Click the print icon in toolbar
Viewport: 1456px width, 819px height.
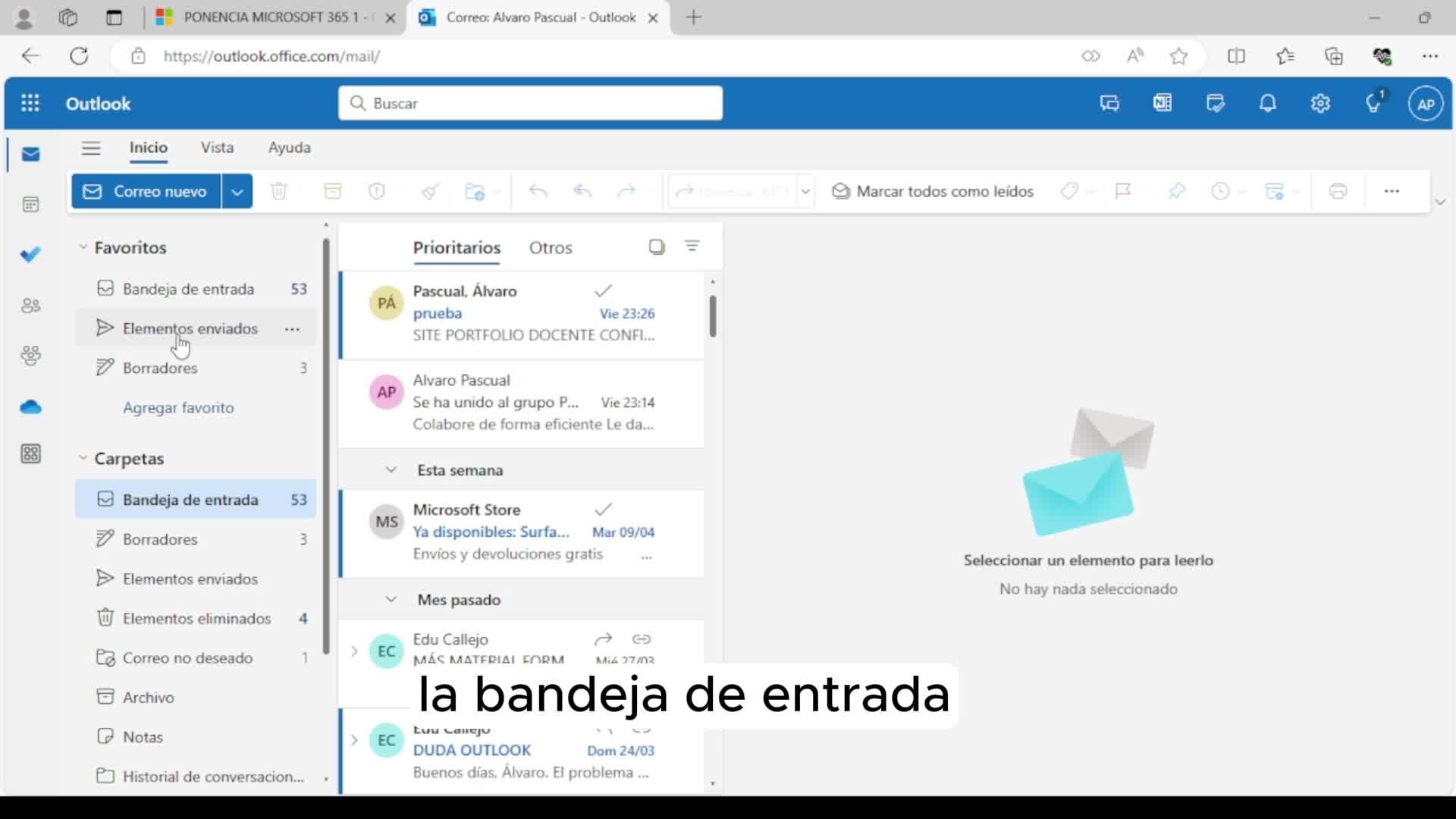tap(1338, 192)
